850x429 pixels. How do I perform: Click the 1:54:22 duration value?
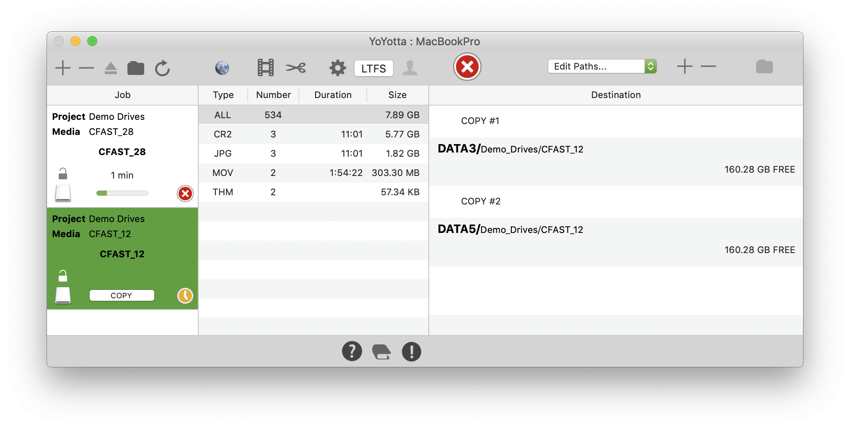[x=346, y=172]
